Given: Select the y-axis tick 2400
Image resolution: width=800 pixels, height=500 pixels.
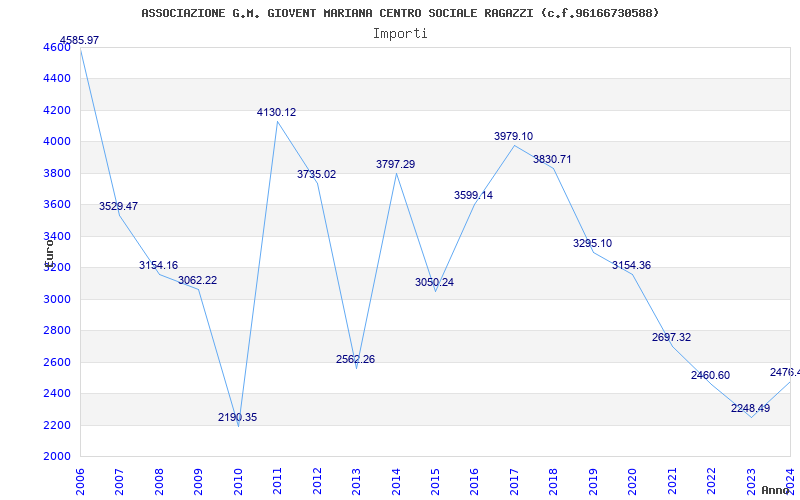Looking at the screenshot, I should [x=57, y=393].
